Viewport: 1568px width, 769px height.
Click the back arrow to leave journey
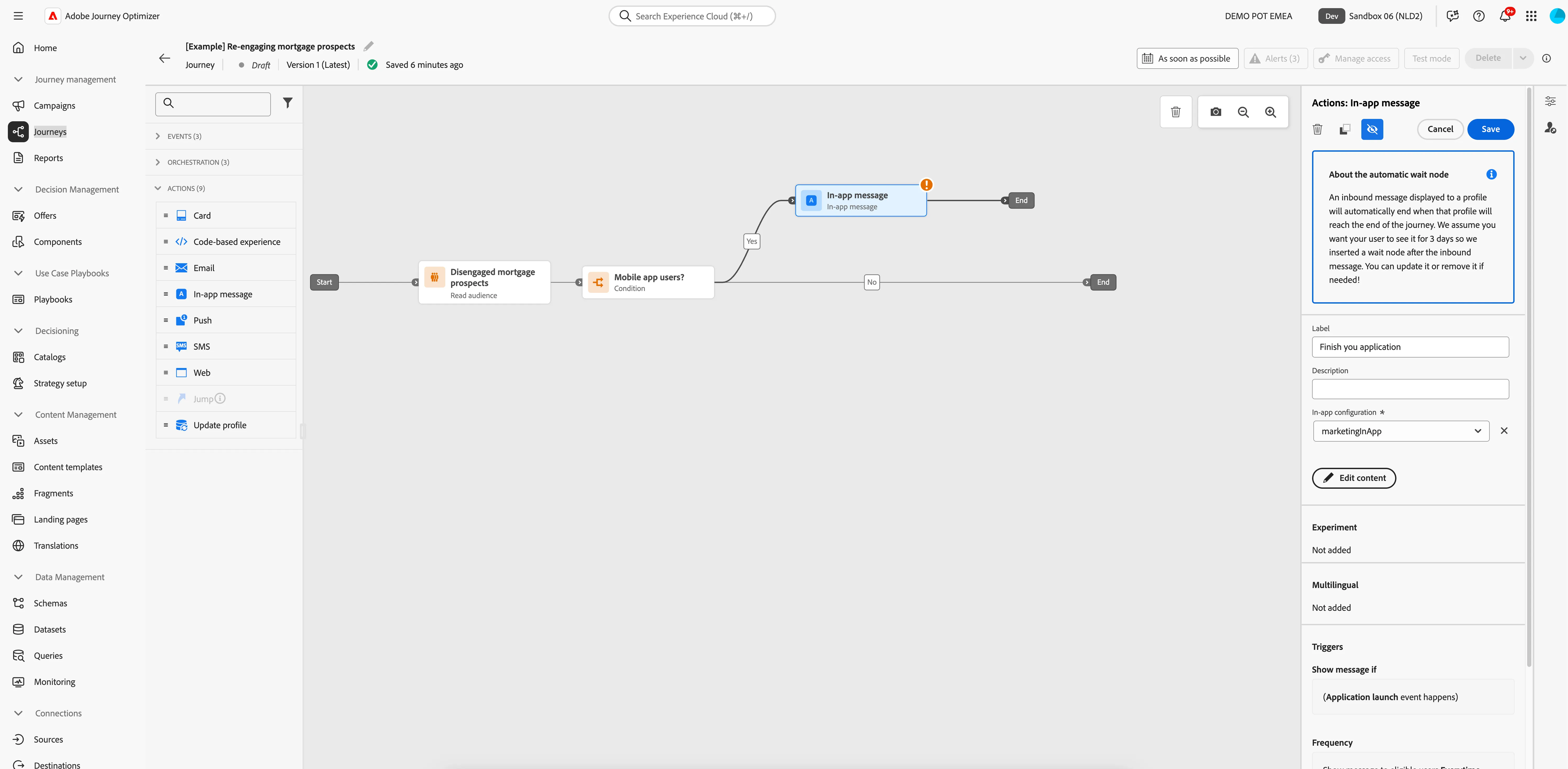pos(164,58)
